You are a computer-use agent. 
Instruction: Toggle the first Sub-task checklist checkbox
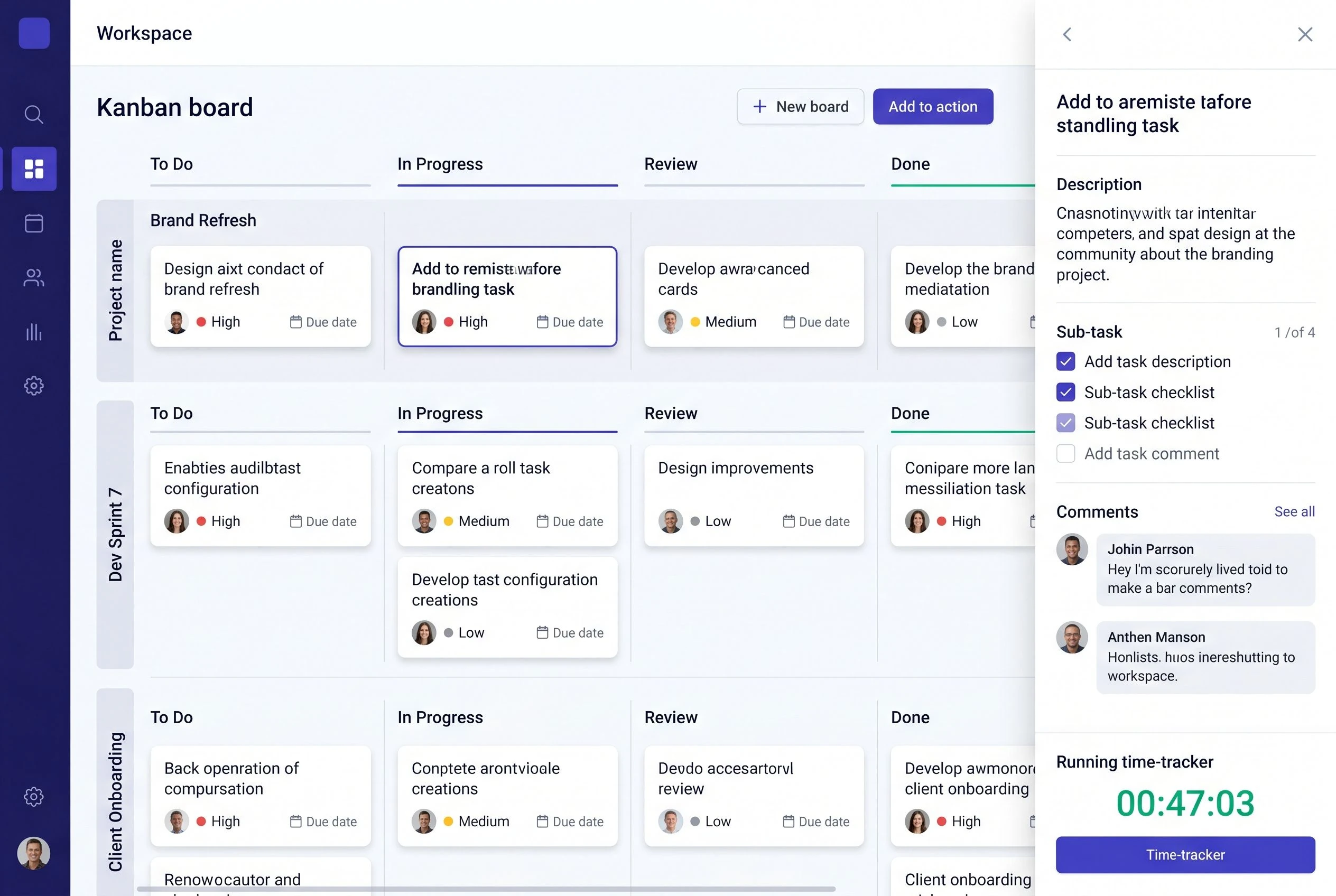click(x=1065, y=392)
